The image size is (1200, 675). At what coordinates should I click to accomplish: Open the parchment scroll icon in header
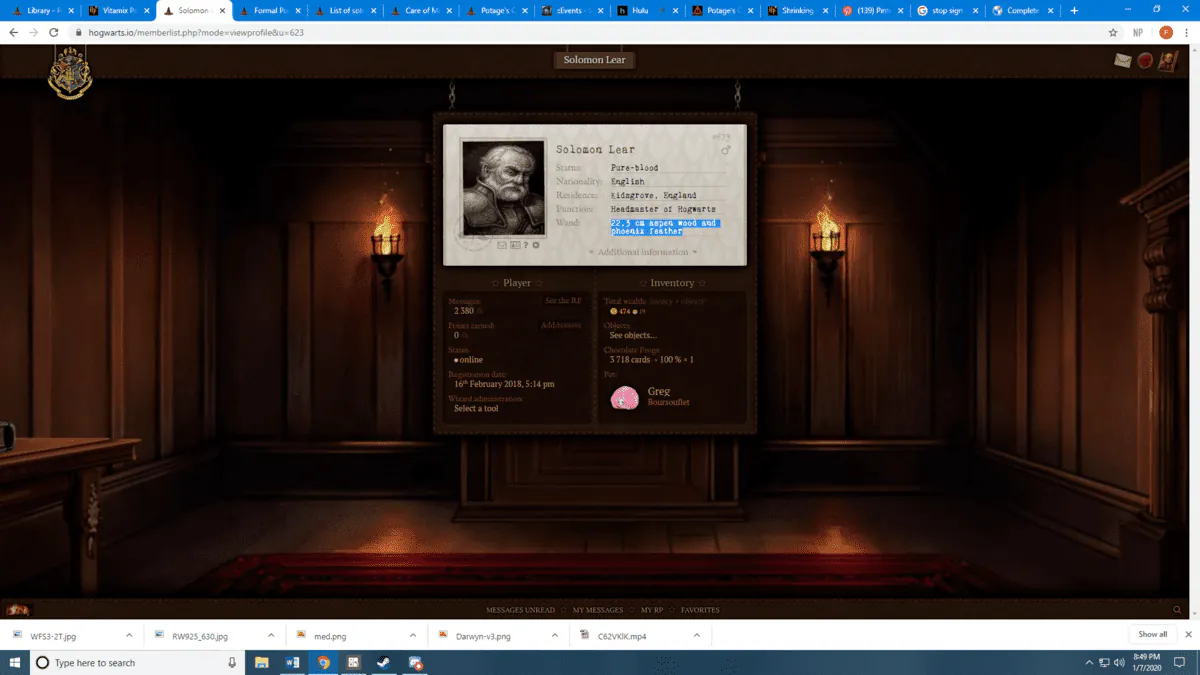pyautogui.click(x=1167, y=61)
